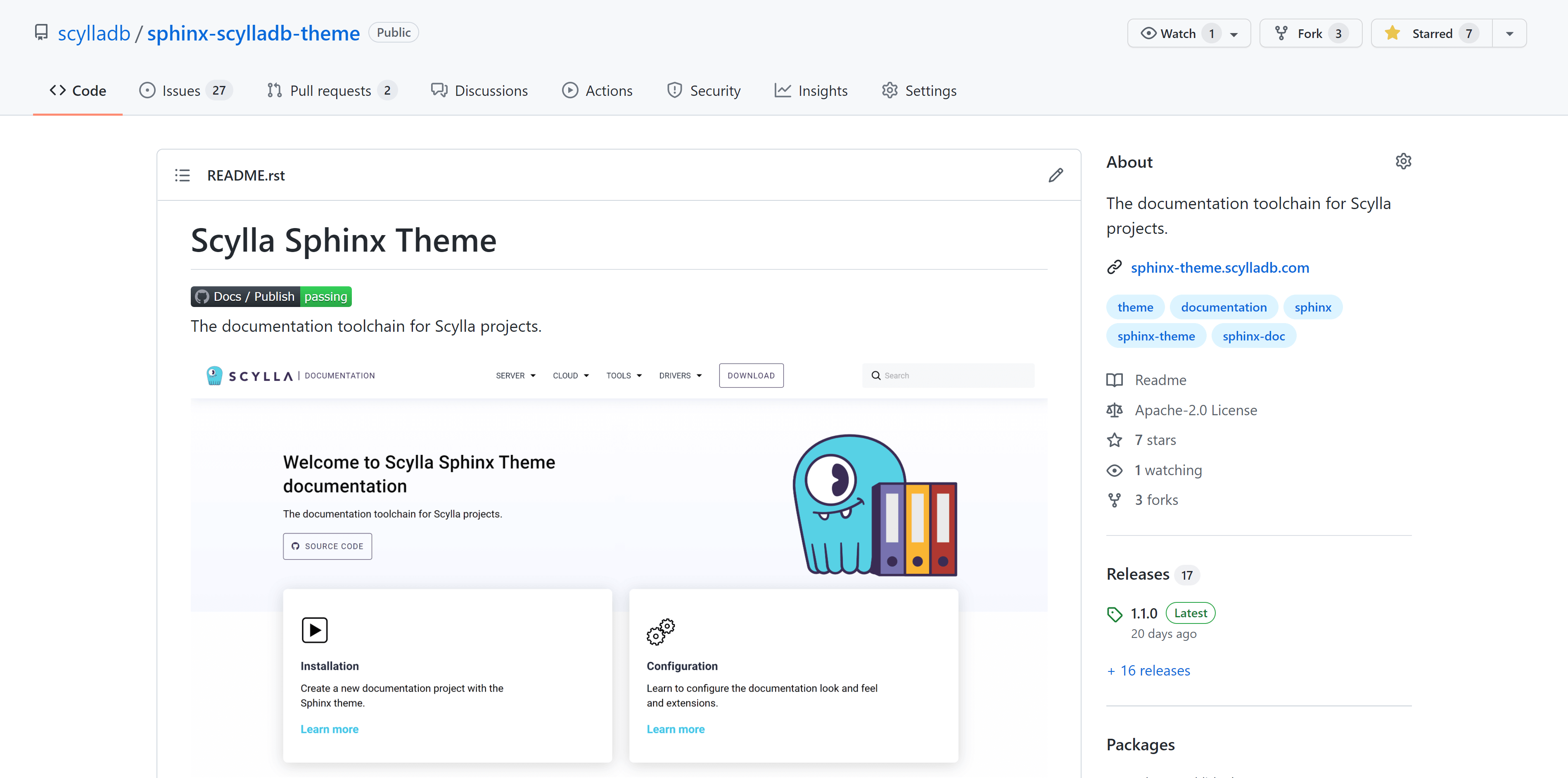View the 3 forks link
This screenshot has height=778, width=1568.
1157,500
